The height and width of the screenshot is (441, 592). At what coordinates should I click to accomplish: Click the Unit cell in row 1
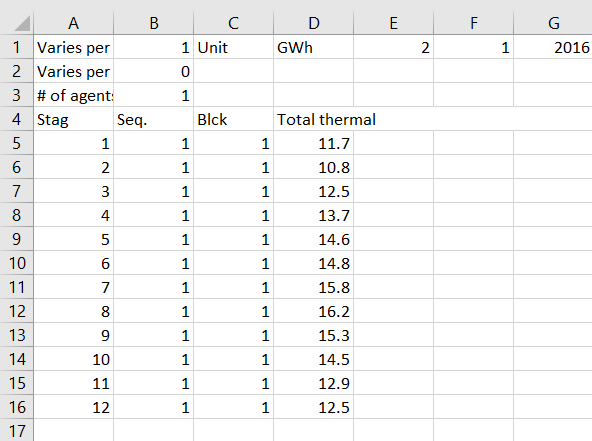pyautogui.click(x=233, y=47)
